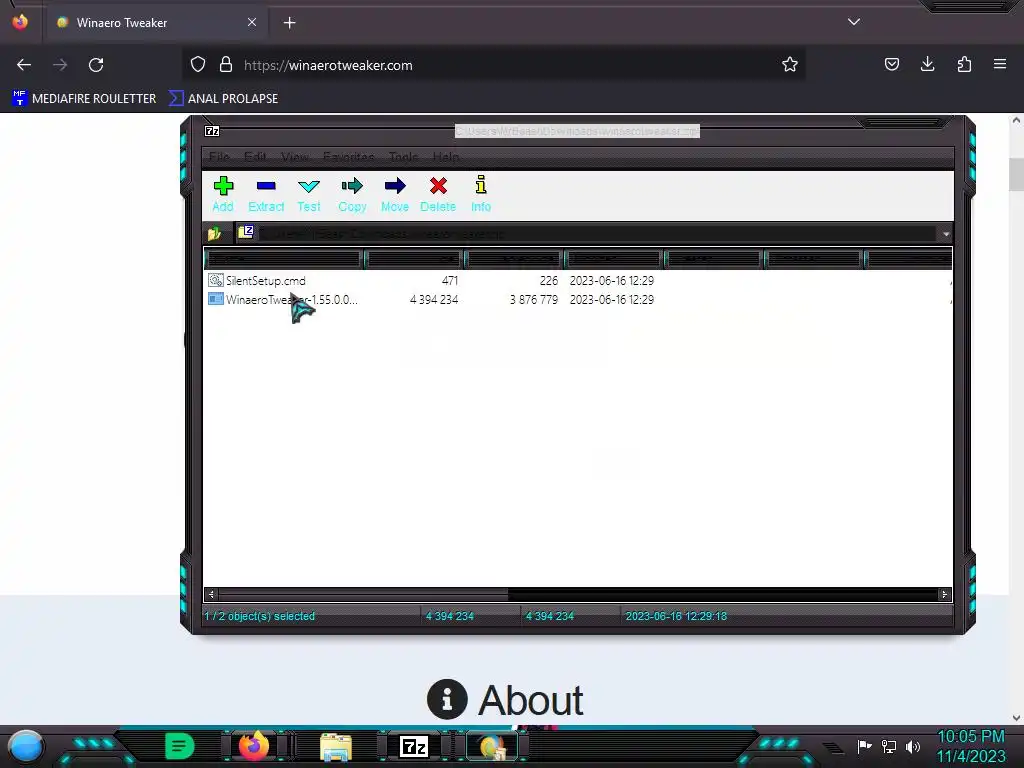Reload the Winaero Tweaker page
1024x768 pixels.
point(96,65)
